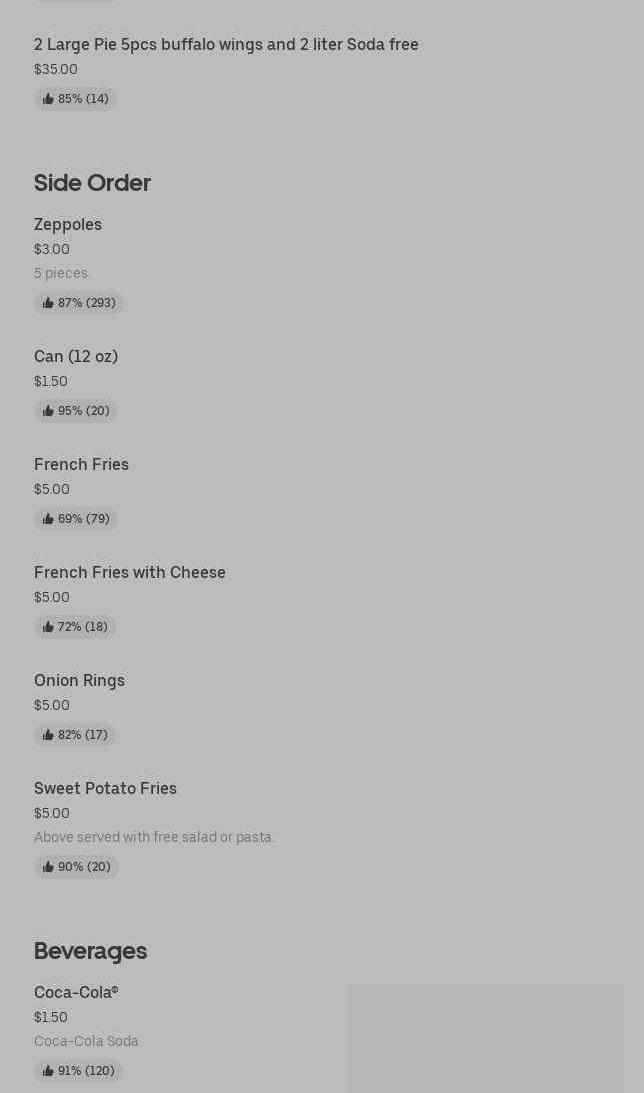Click the Coca-Cola thumbs-up rating icon

[48, 1071]
